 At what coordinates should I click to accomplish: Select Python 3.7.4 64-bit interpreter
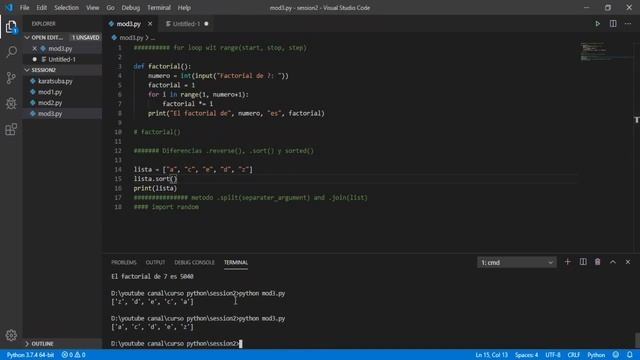[x=30, y=355]
